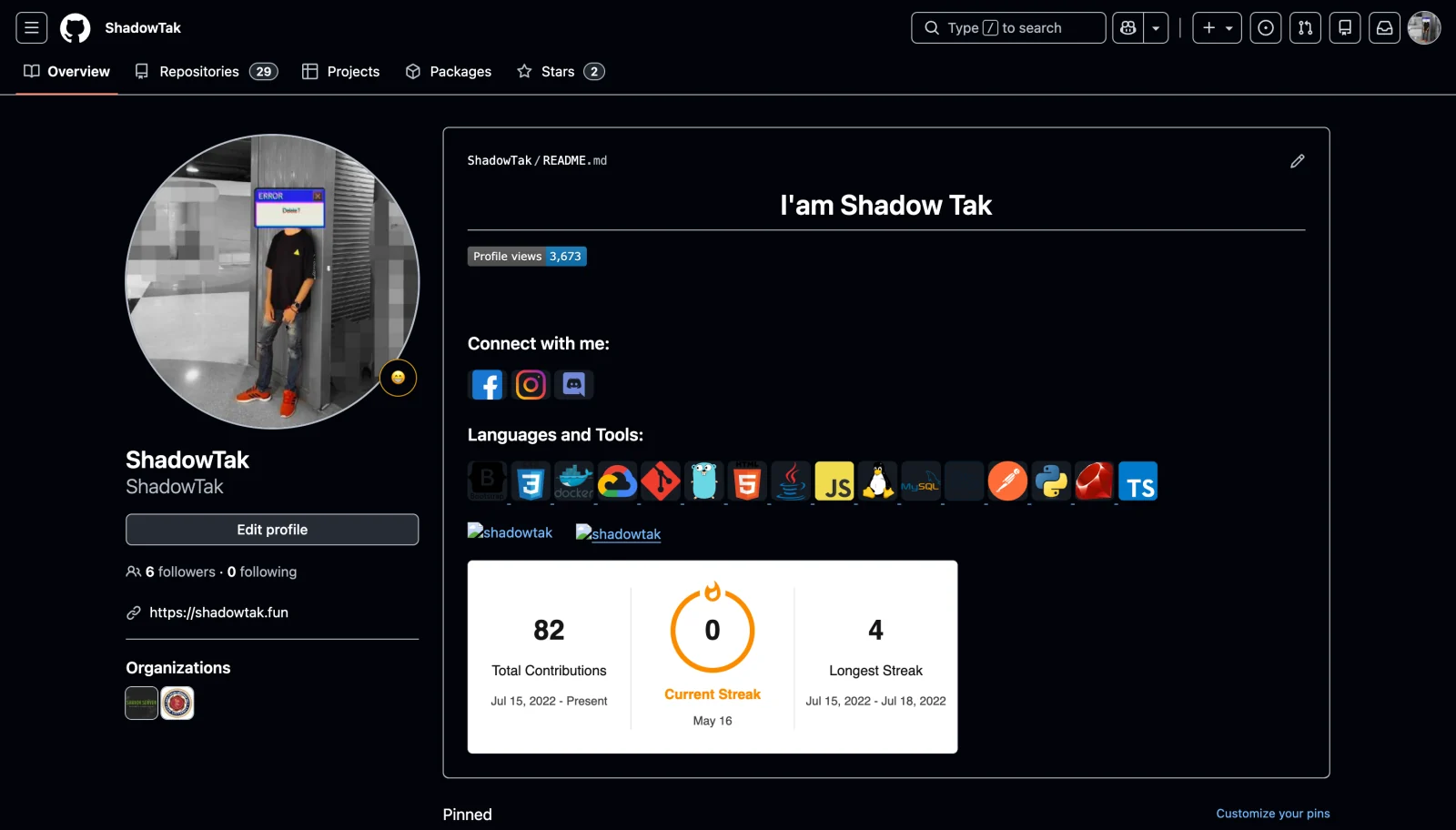This screenshot has width=1456, height=830.
Task: Click the Edit profile button
Action: tap(272, 530)
